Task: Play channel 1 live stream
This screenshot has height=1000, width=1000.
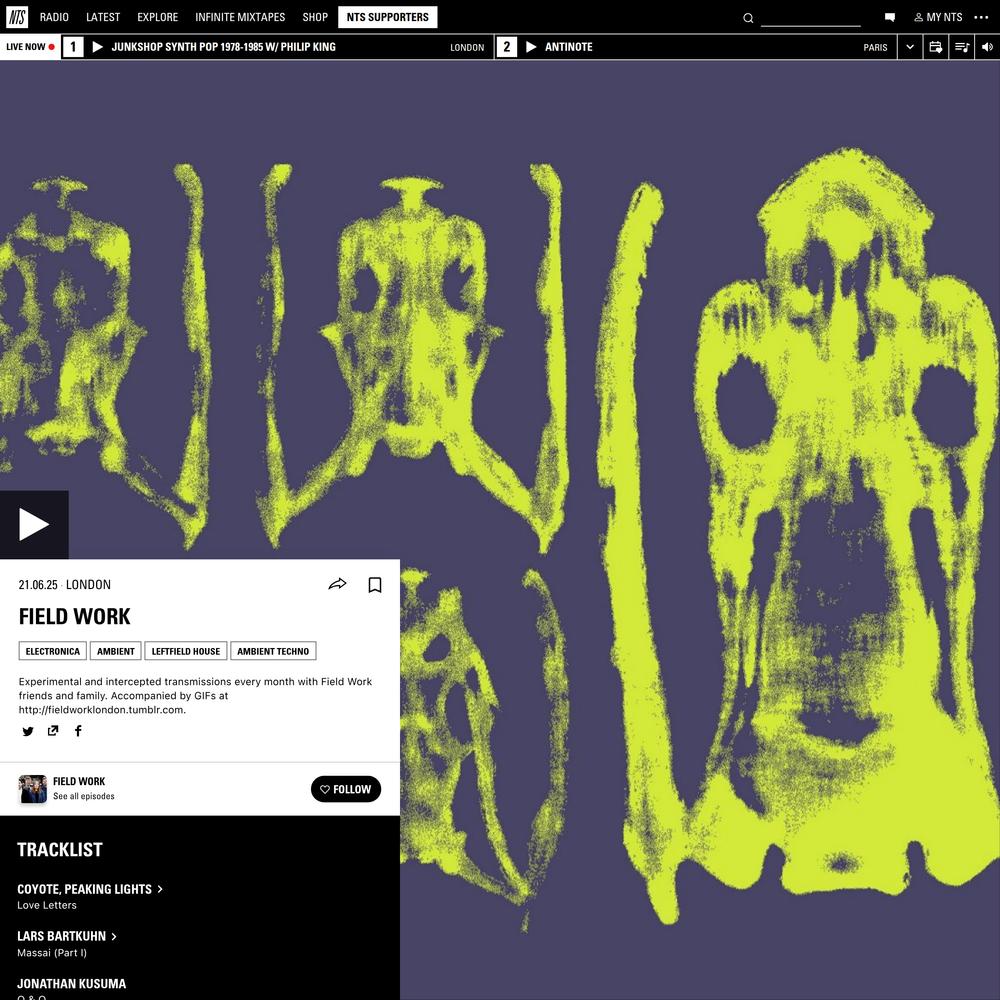Action: (x=98, y=47)
